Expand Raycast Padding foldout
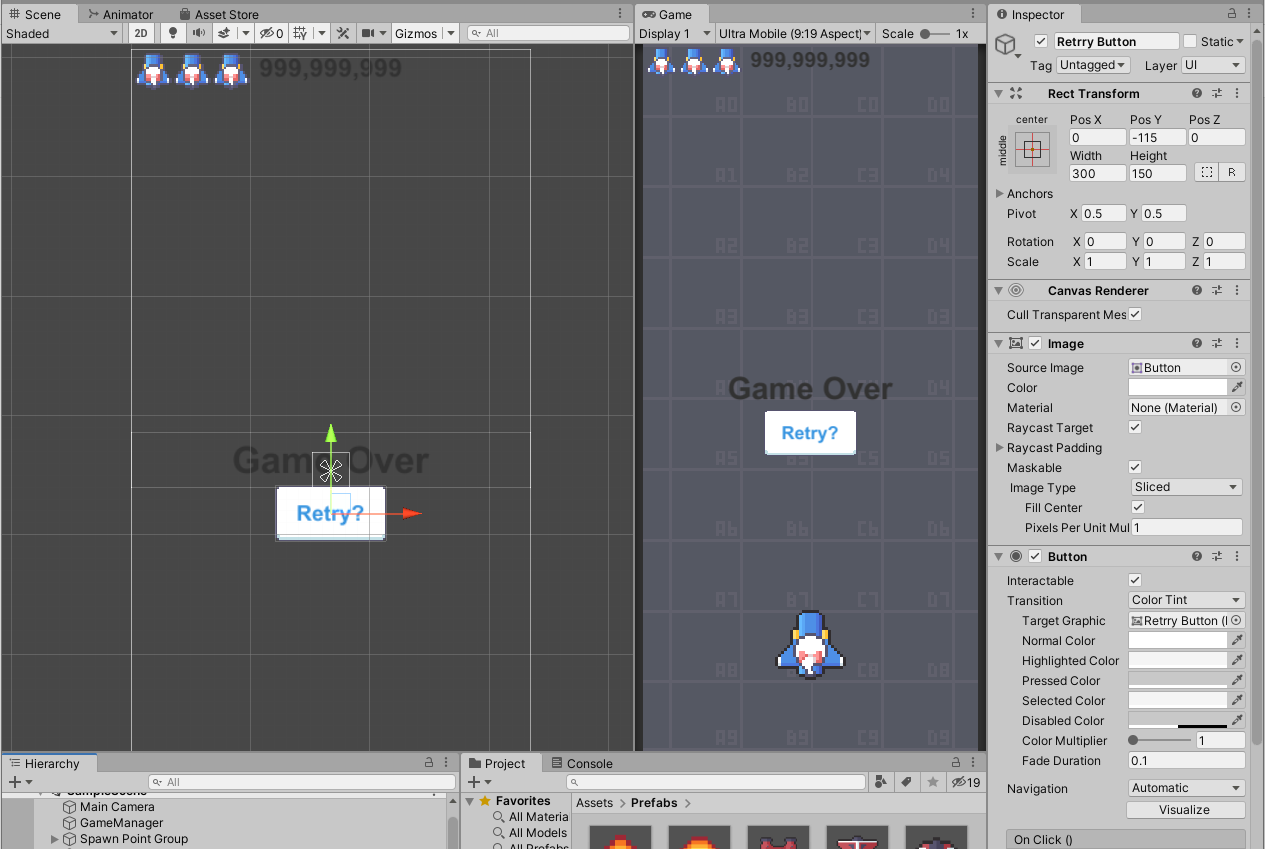This screenshot has width=1265, height=849. click(x=1000, y=448)
